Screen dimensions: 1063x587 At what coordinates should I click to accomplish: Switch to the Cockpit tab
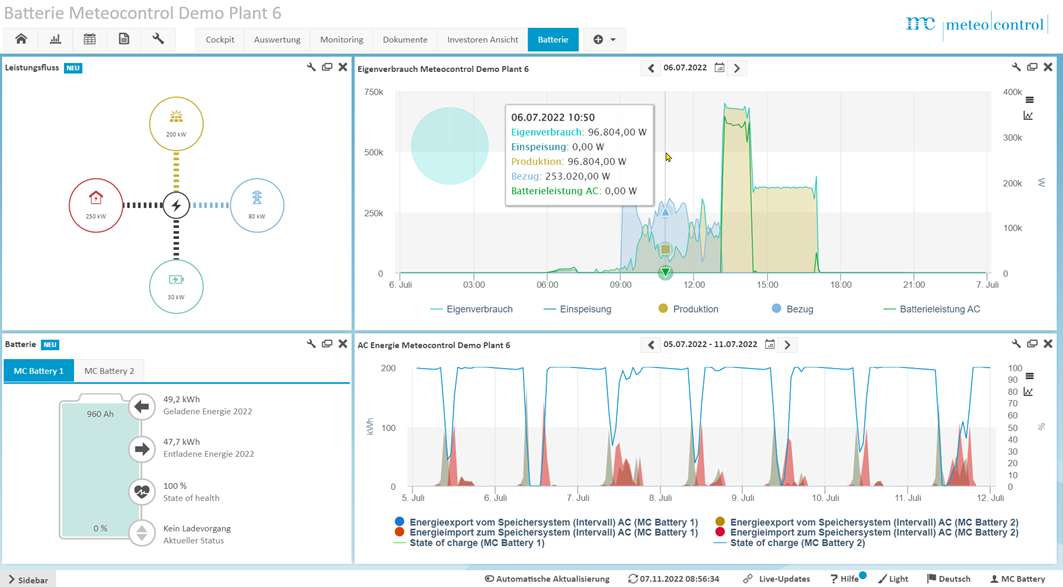click(x=220, y=40)
